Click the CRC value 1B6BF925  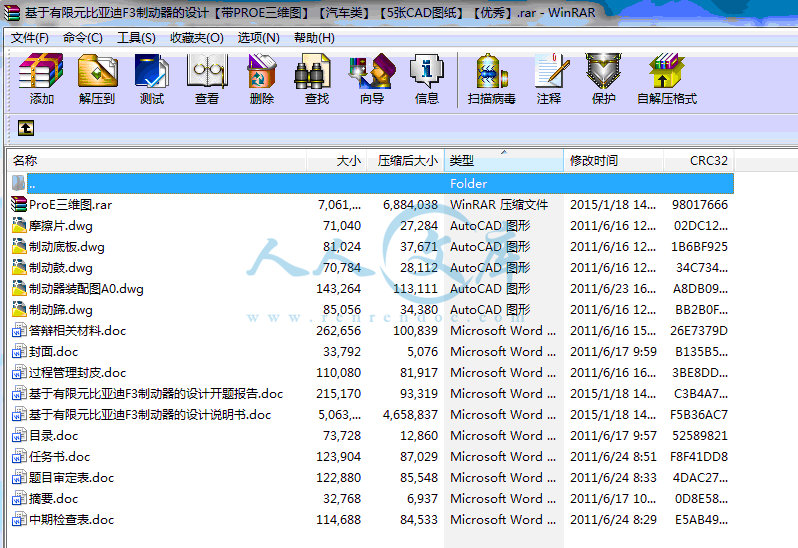pyautogui.click(x=699, y=247)
